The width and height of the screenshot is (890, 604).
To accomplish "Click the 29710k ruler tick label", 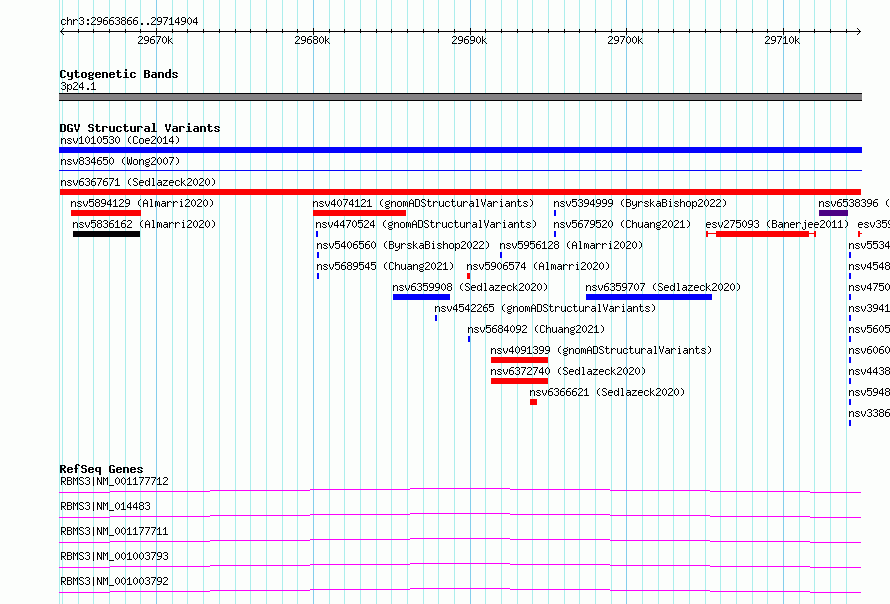I will point(782,40).
